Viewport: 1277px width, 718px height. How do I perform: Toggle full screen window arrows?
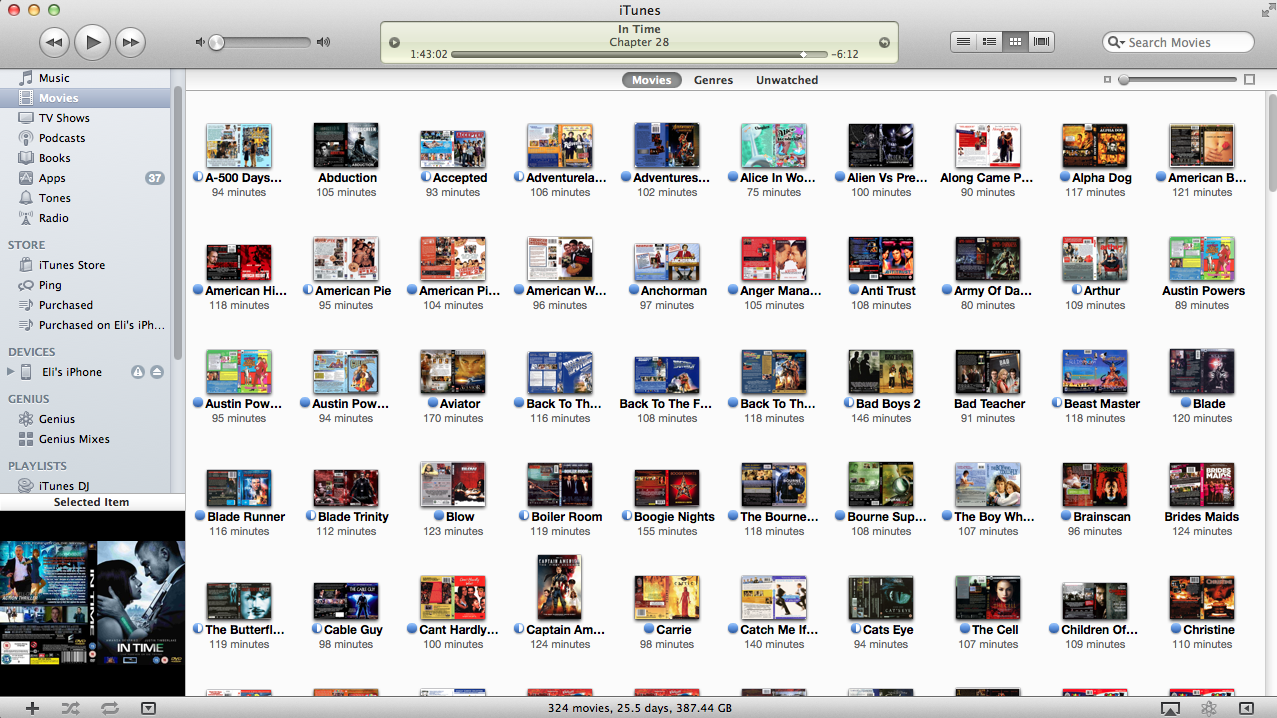1267,9
